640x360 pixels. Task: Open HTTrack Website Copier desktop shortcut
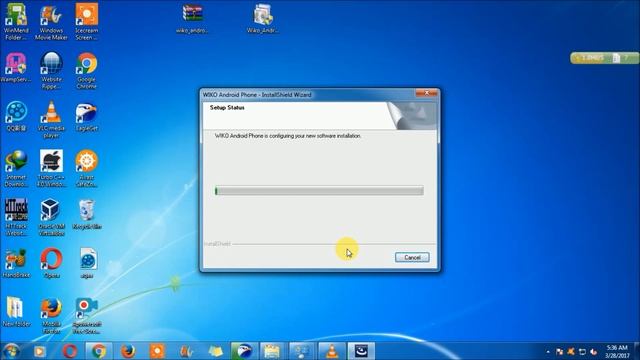16,218
